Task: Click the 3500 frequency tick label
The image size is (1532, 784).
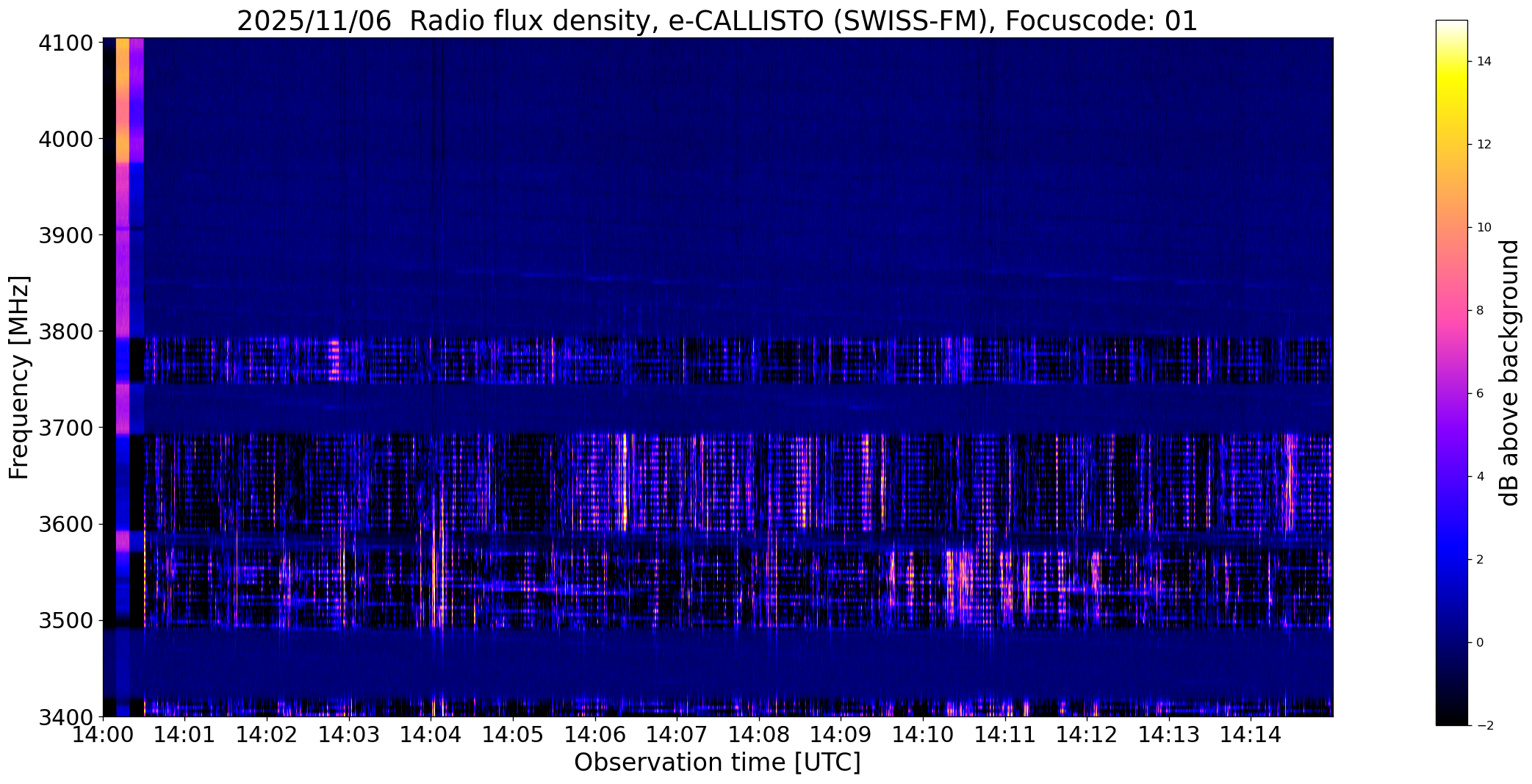Action: [66, 621]
